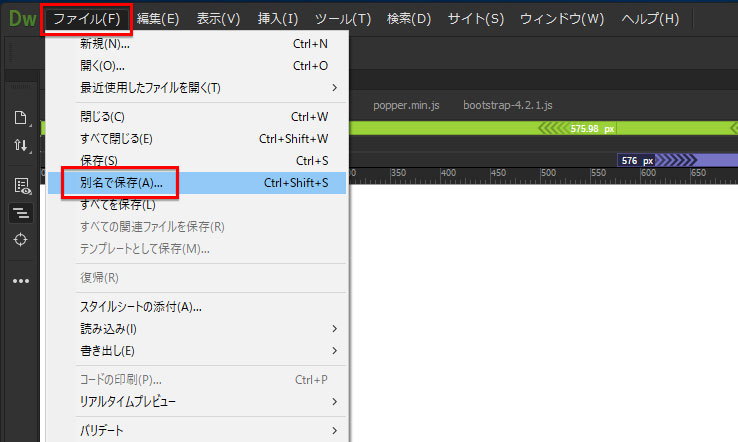
Task: Turn on Inspect mode crosshair icon
Action: click(x=20, y=240)
